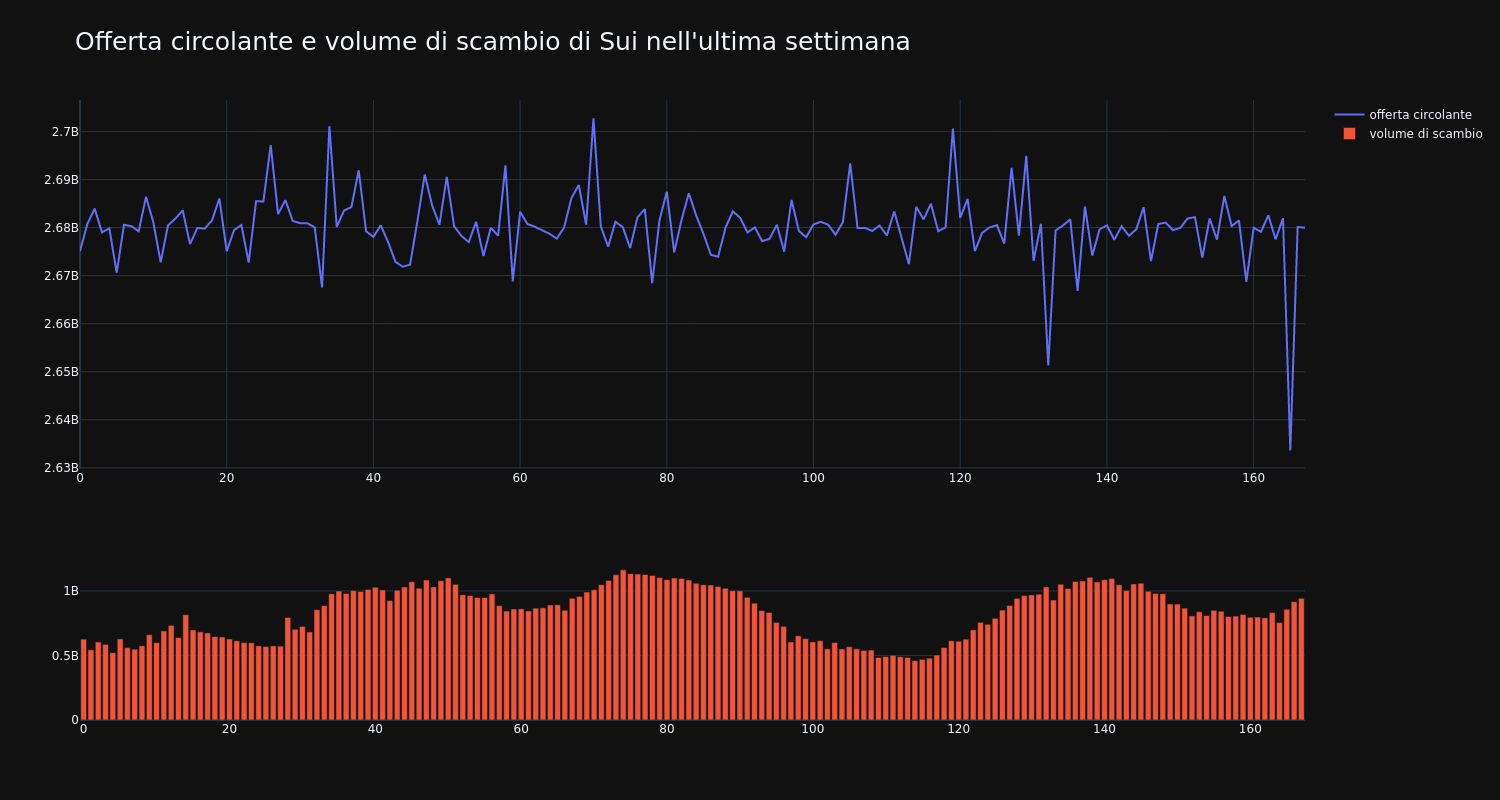Click x-axis tick 140 under the line chart
Screen dimensions: 1500x800
coord(1107,478)
